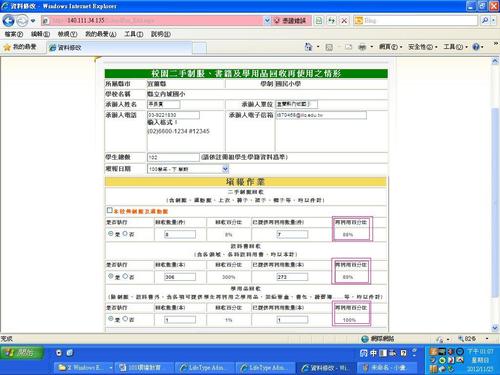Viewport: 500px width, 375px height.
Task: Stop loading with the red X icon
Action: pyautogui.click(x=344, y=21)
